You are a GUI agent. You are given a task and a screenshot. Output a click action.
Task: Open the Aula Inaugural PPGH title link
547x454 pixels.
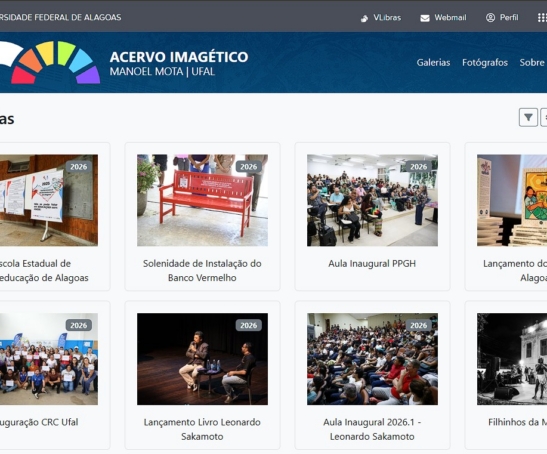click(372, 263)
